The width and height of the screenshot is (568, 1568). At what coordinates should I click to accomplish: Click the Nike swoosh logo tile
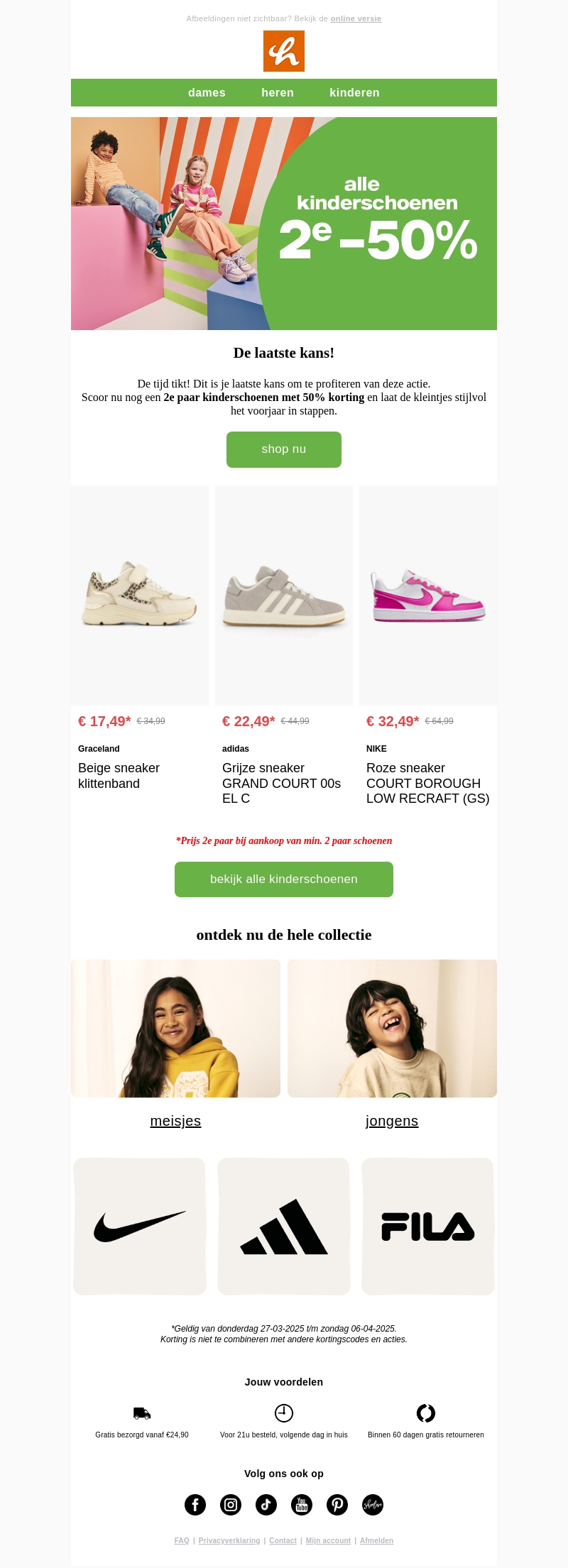140,1227
